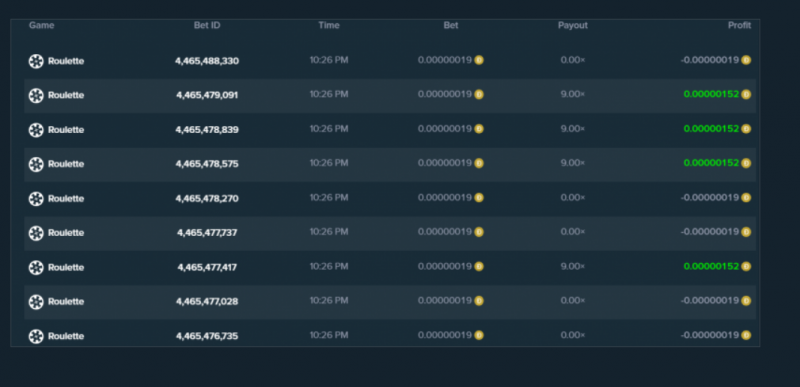Click bet coin icon in row 4,465,488,330
Image resolution: width=800 pixels, height=387 pixels.
click(x=479, y=60)
